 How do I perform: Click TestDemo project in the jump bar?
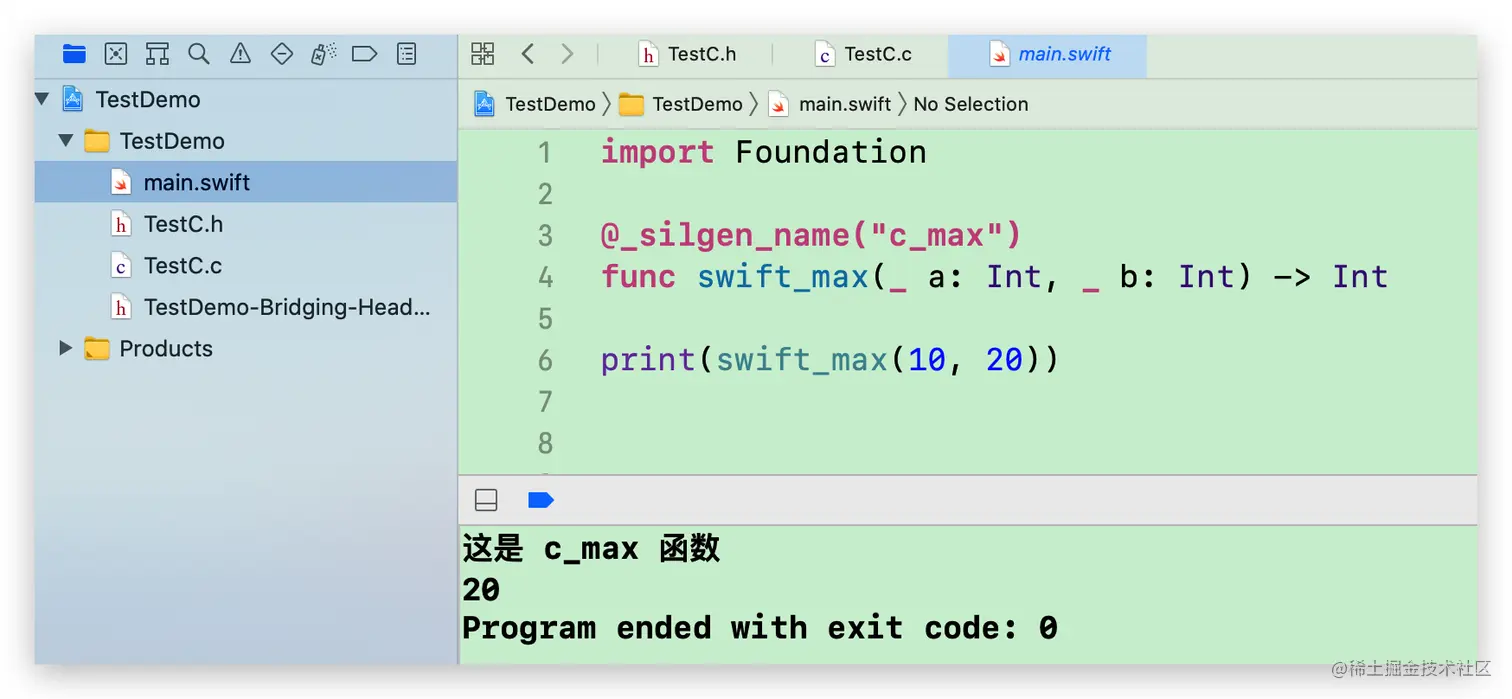click(535, 104)
